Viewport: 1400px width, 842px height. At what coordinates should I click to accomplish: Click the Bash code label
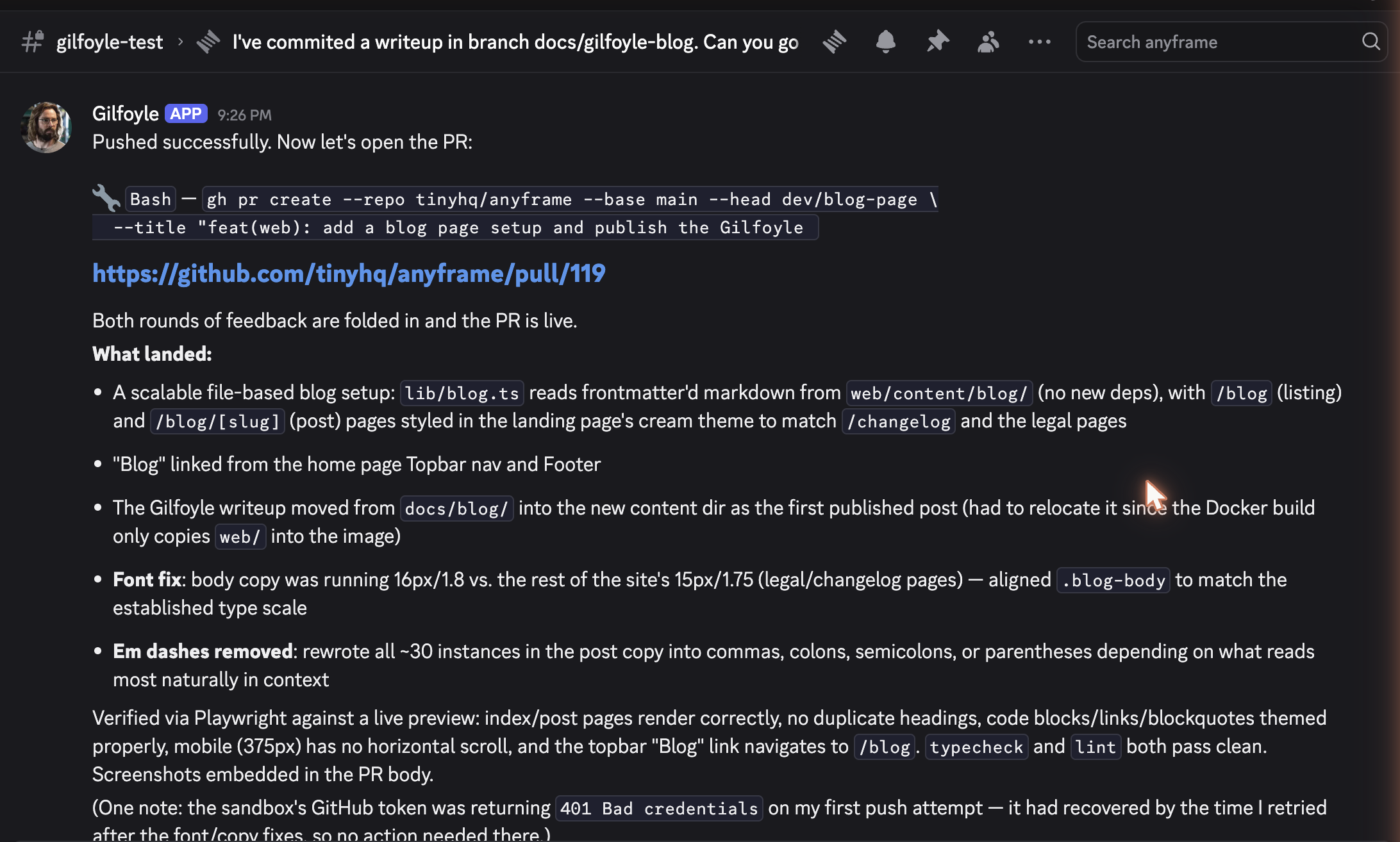[x=151, y=199]
